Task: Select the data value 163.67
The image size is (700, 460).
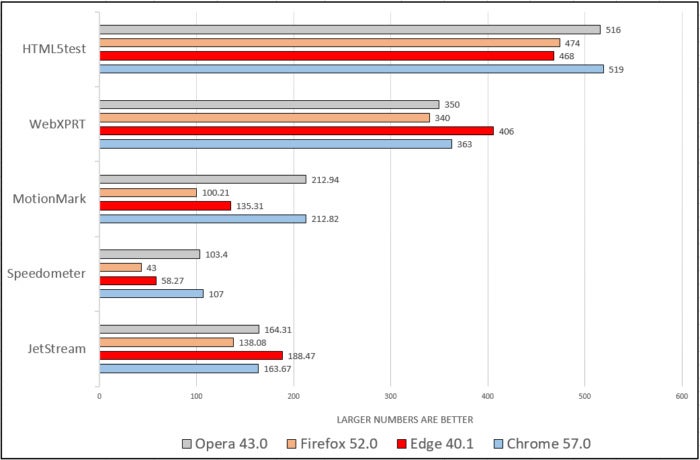Action: tap(277, 369)
